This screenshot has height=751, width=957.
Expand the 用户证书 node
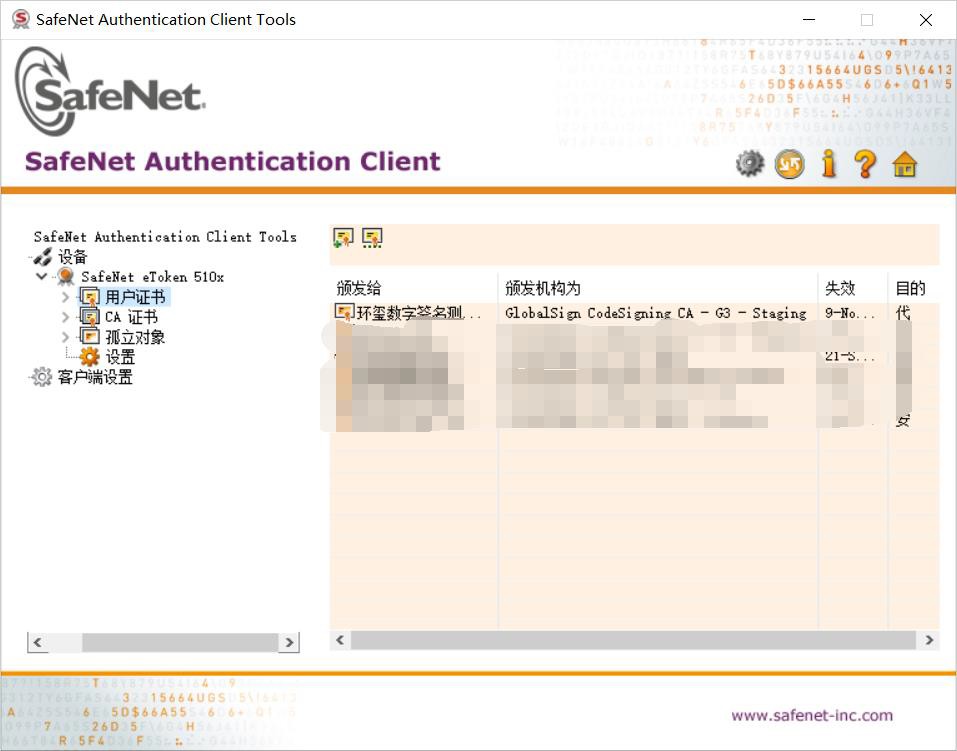click(65, 297)
